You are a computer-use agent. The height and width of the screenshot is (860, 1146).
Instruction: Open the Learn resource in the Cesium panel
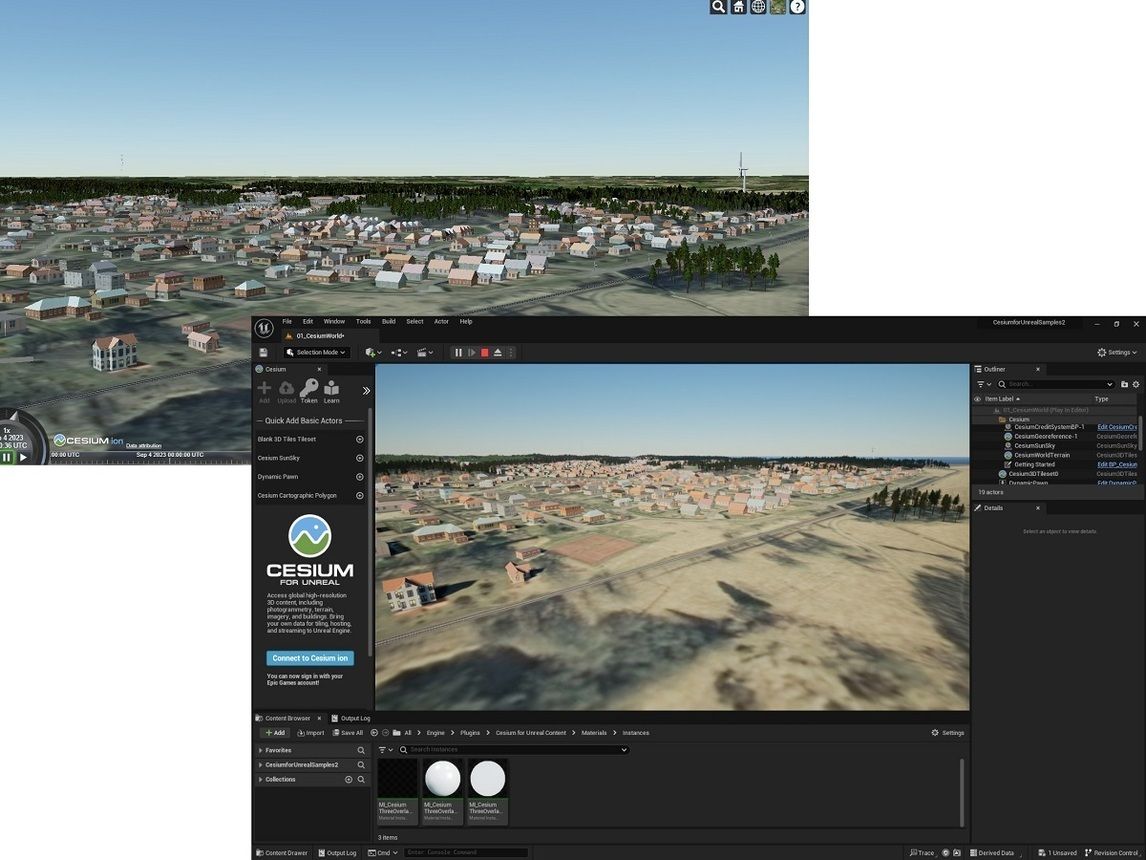click(x=332, y=389)
